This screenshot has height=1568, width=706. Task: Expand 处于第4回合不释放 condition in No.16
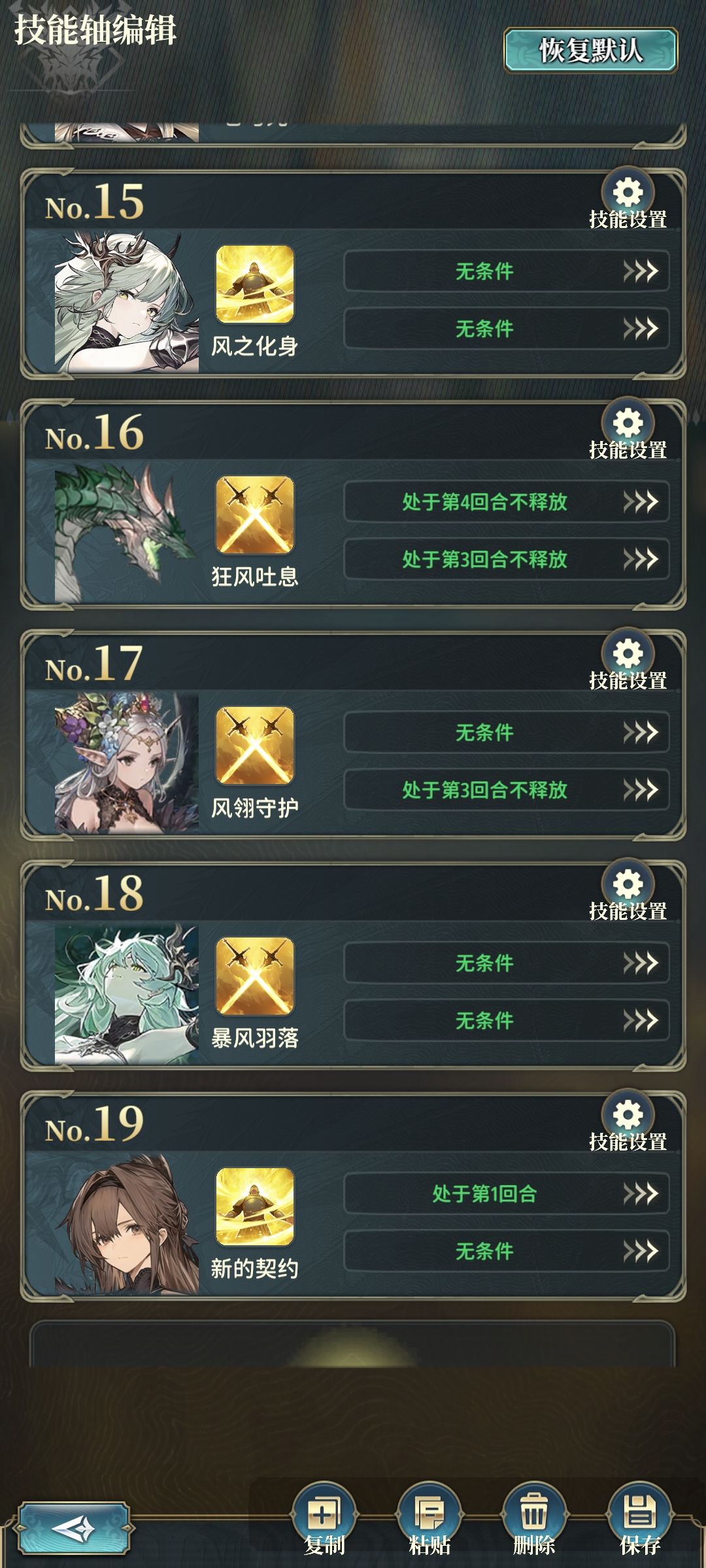pos(507,502)
